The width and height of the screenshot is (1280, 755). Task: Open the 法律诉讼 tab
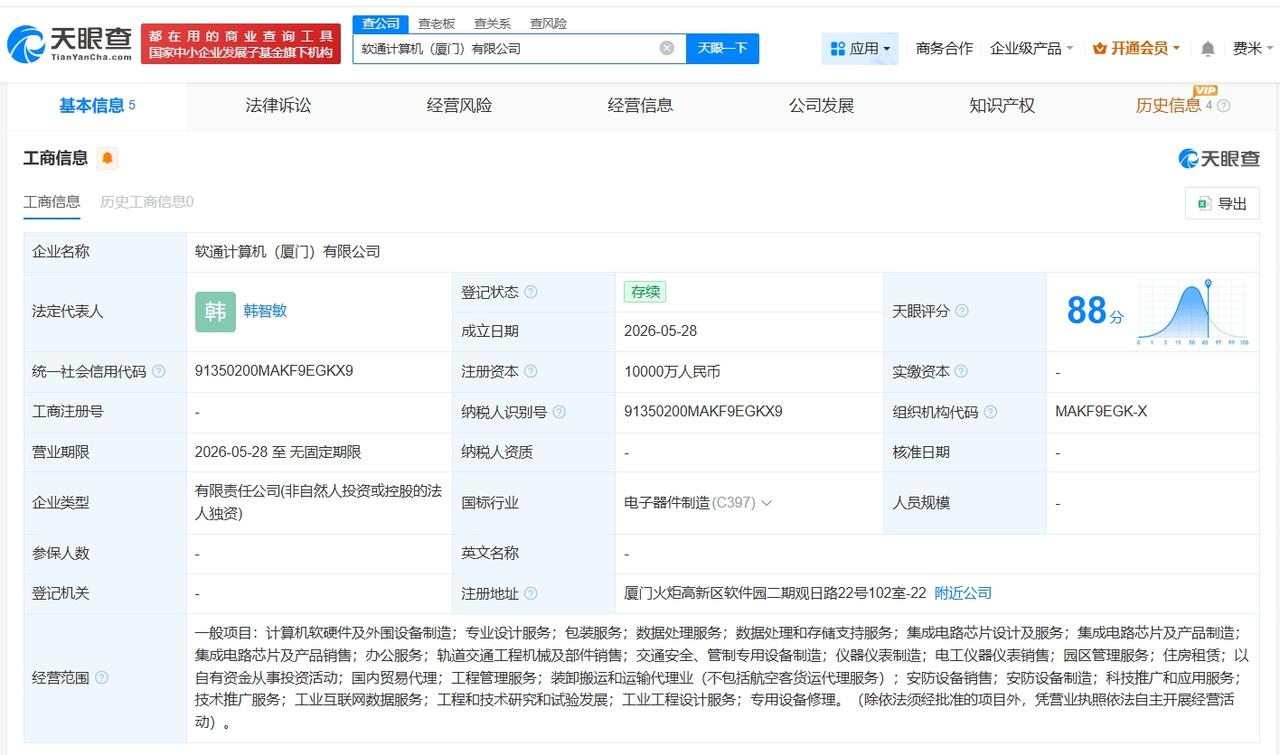(x=278, y=106)
